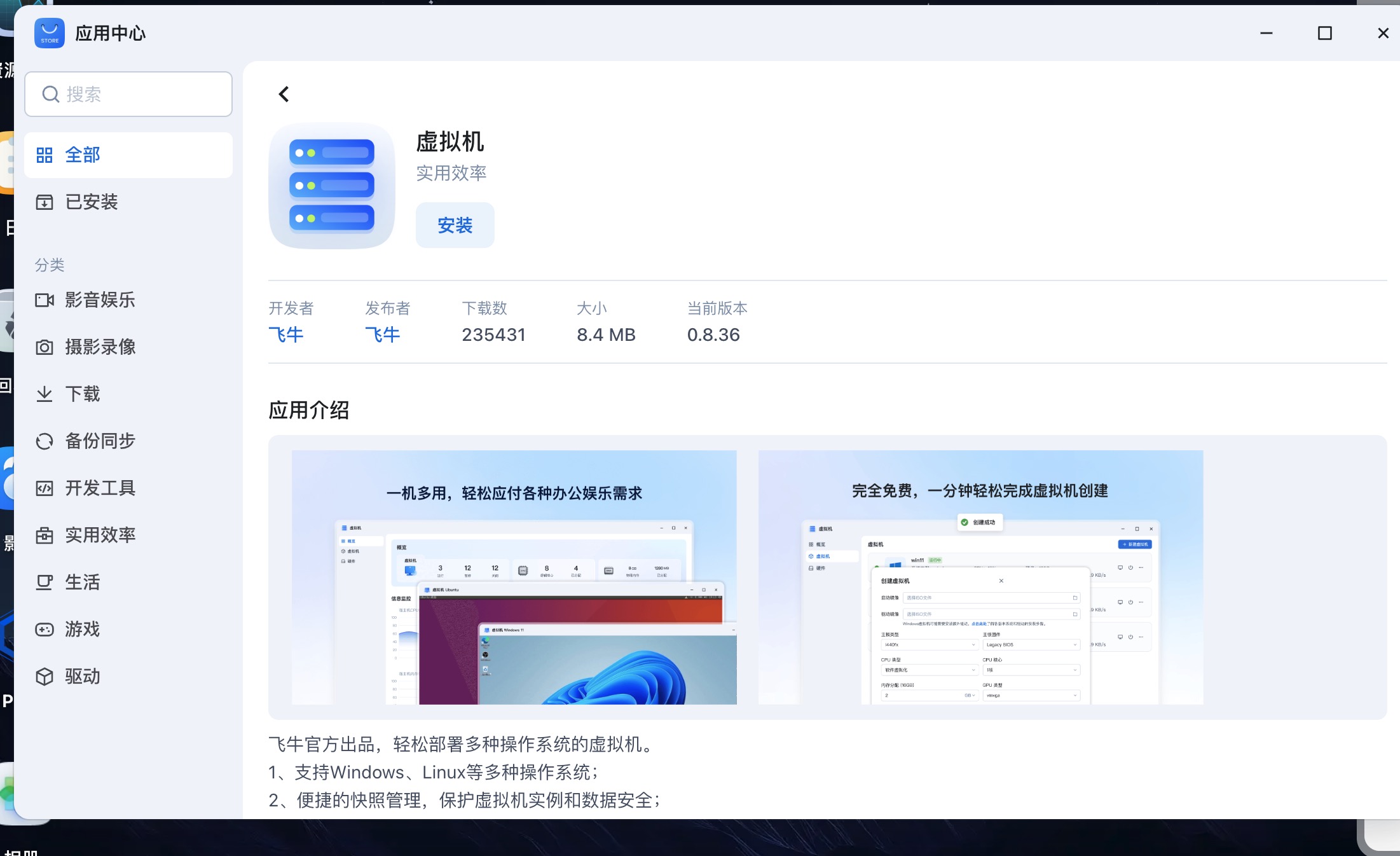Close the 应用中心 window
The height and width of the screenshot is (856, 1400).
coord(1383,33)
